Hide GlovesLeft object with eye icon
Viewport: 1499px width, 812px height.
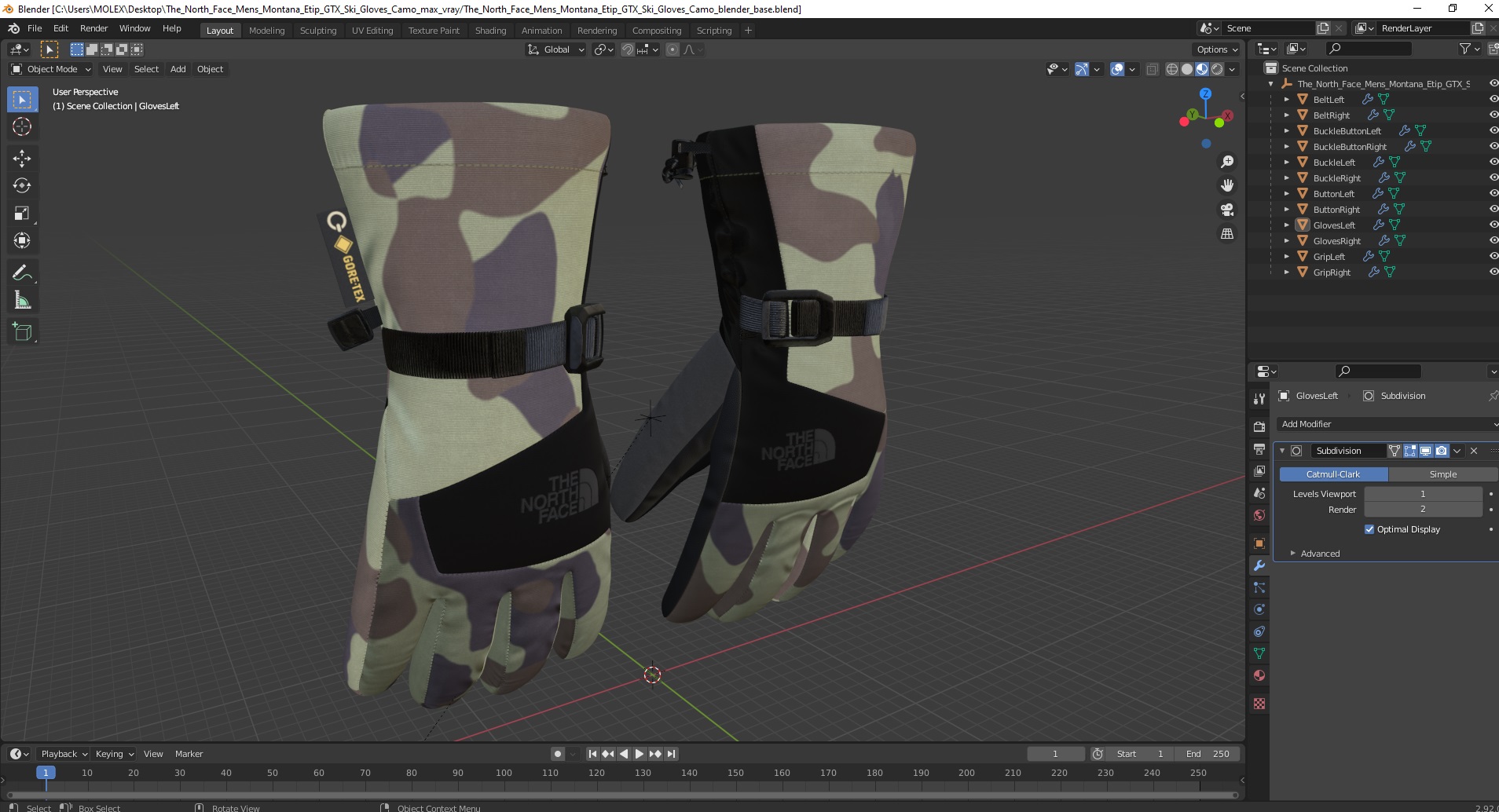[1493, 225]
